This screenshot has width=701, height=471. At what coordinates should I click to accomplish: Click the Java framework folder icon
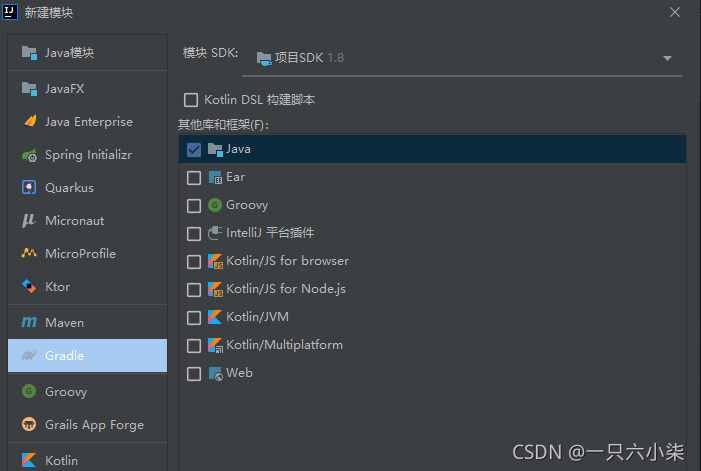click(215, 150)
